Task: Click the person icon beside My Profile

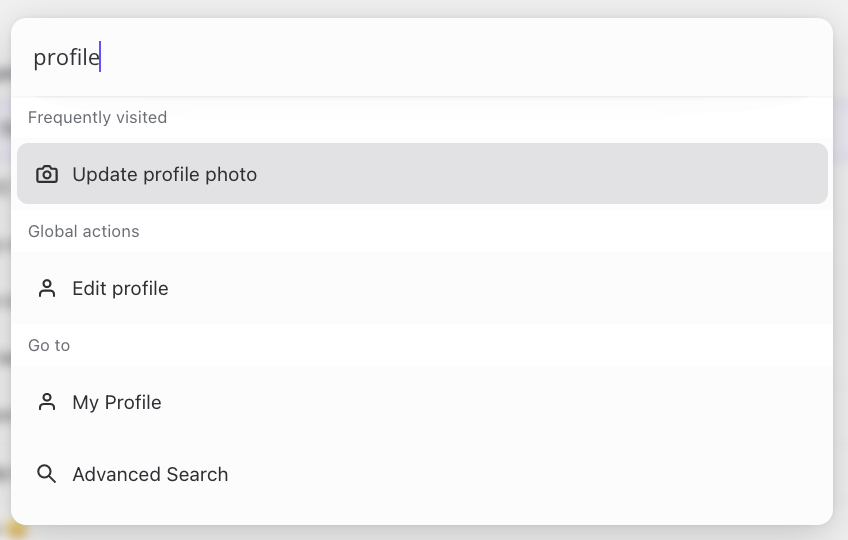Action: 47,402
